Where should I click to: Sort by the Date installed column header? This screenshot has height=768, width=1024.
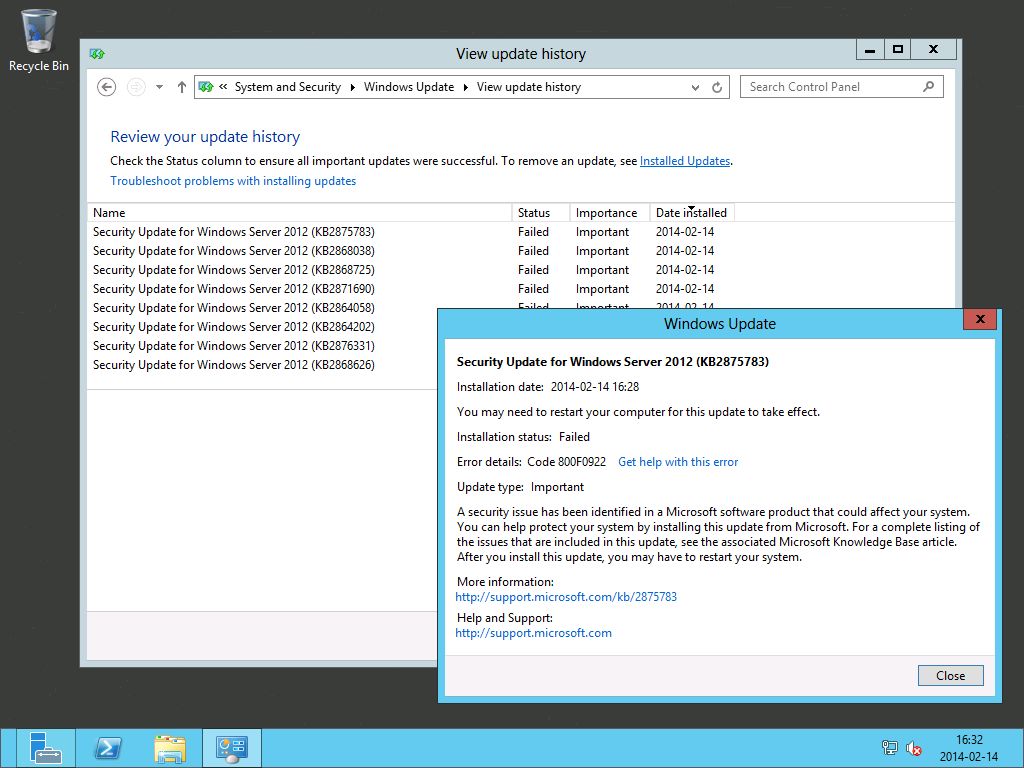tap(692, 213)
